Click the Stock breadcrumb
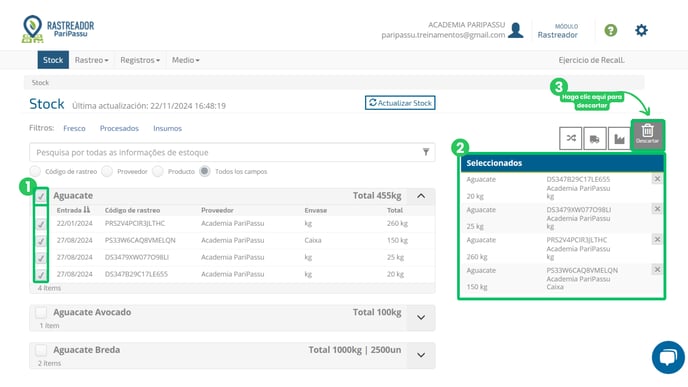 (x=40, y=82)
